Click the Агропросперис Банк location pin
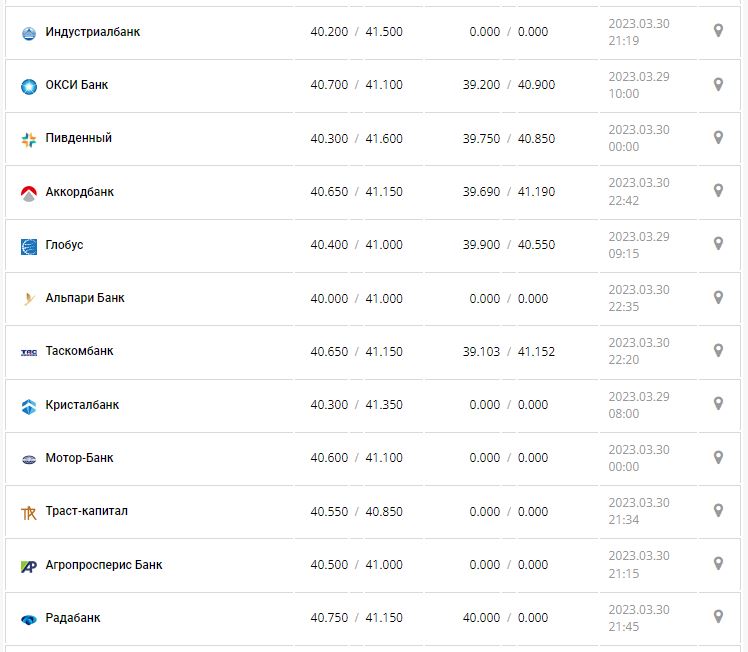Viewport: 748px width, 652px height. [718, 563]
